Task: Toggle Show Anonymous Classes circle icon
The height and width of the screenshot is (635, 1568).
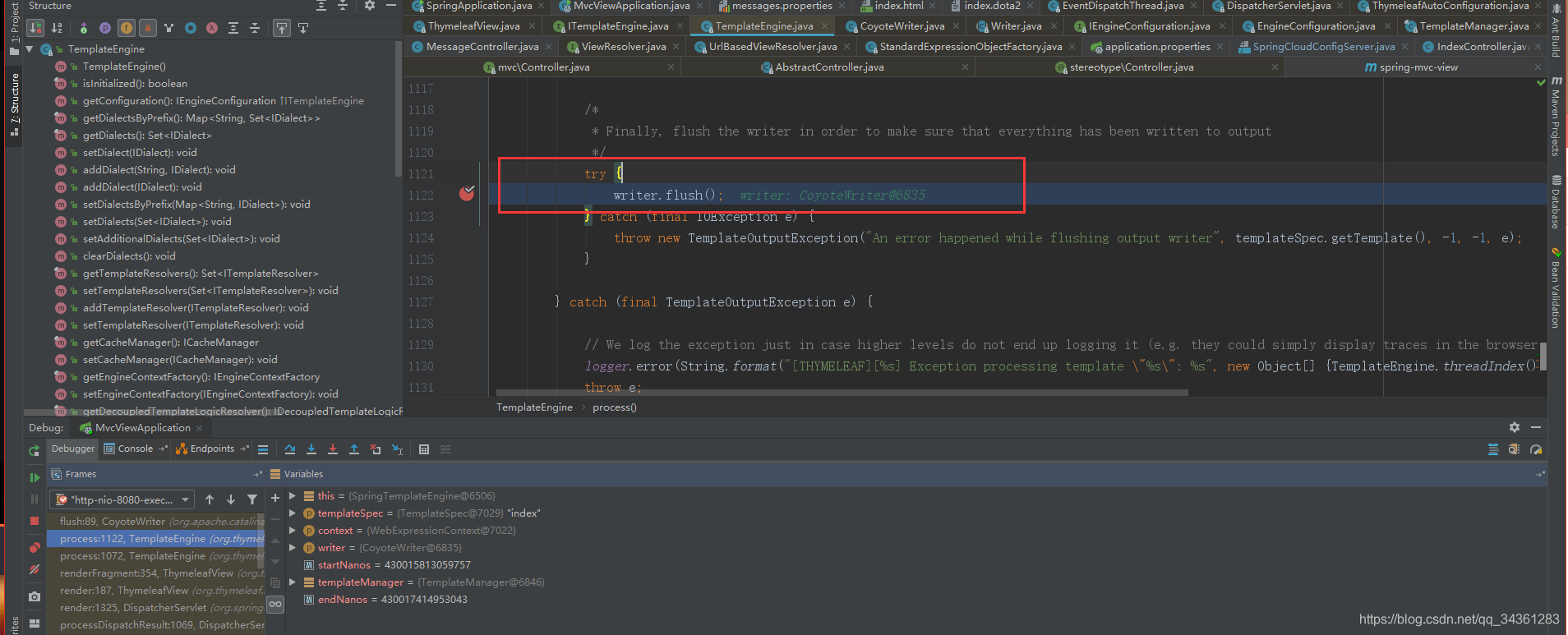Action: [x=191, y=28]
